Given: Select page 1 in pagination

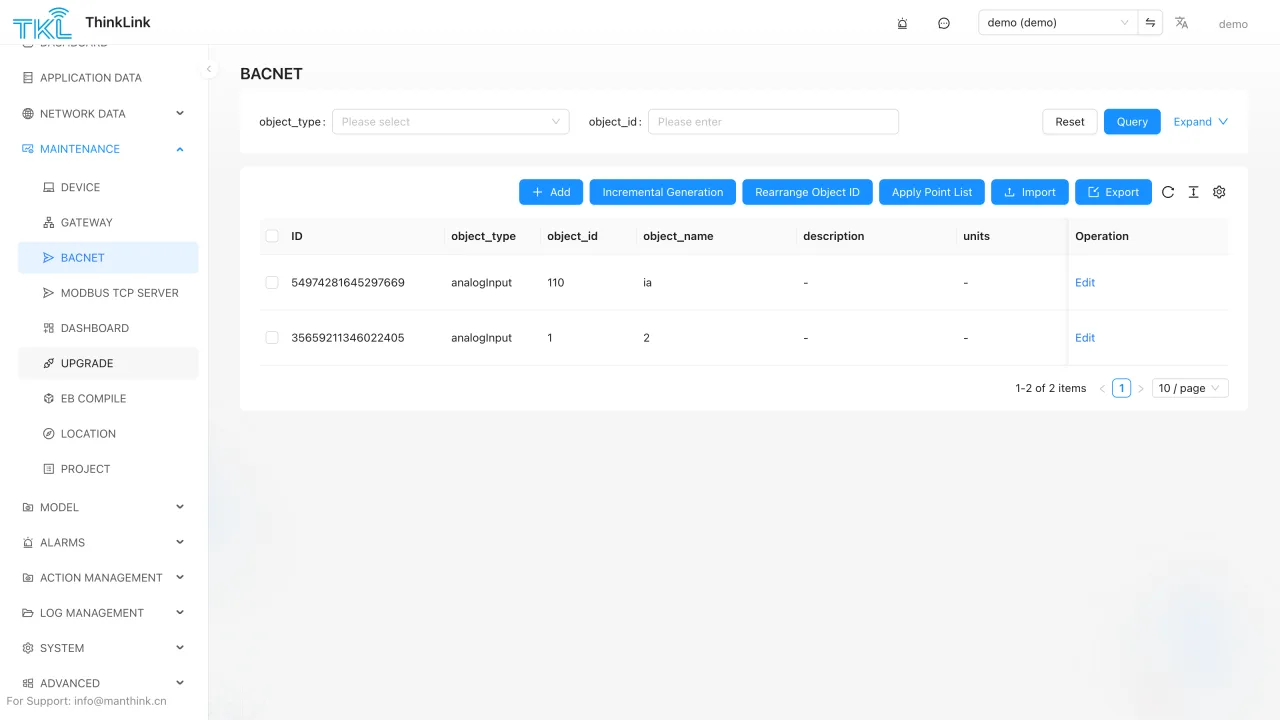Looking at the screenshot, I should pos(1121,388).
